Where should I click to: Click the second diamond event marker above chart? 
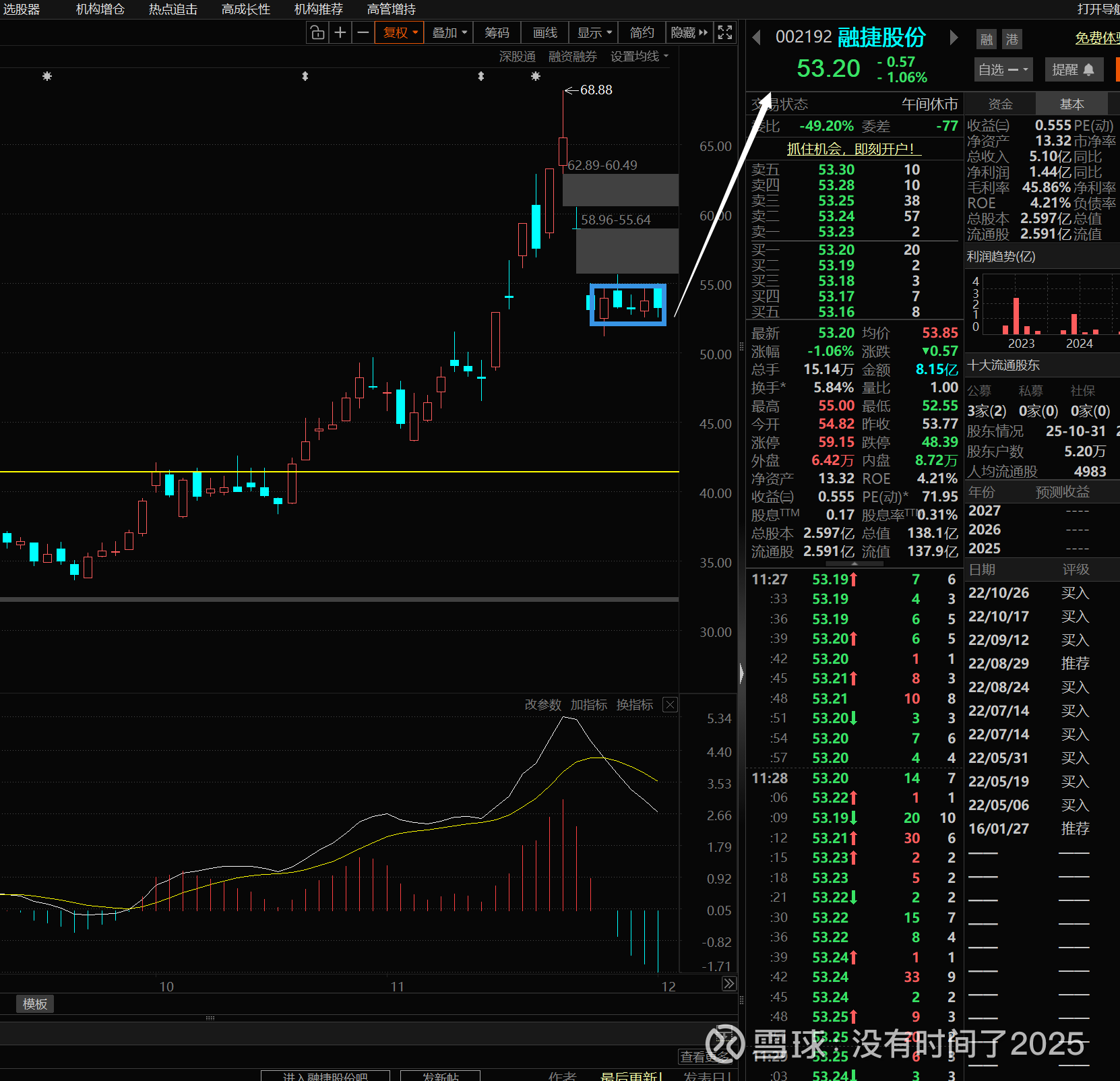(481, 76)
